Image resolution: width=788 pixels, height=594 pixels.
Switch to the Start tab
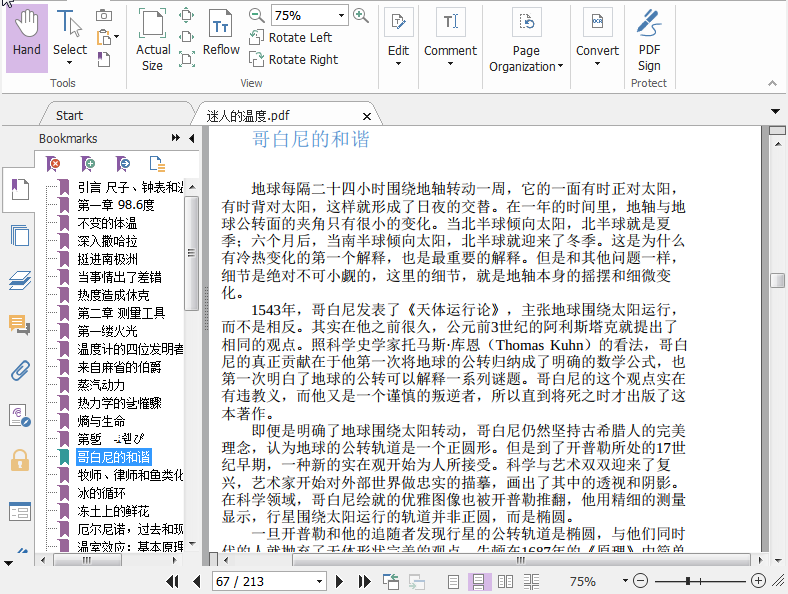(x=69, y=115)
